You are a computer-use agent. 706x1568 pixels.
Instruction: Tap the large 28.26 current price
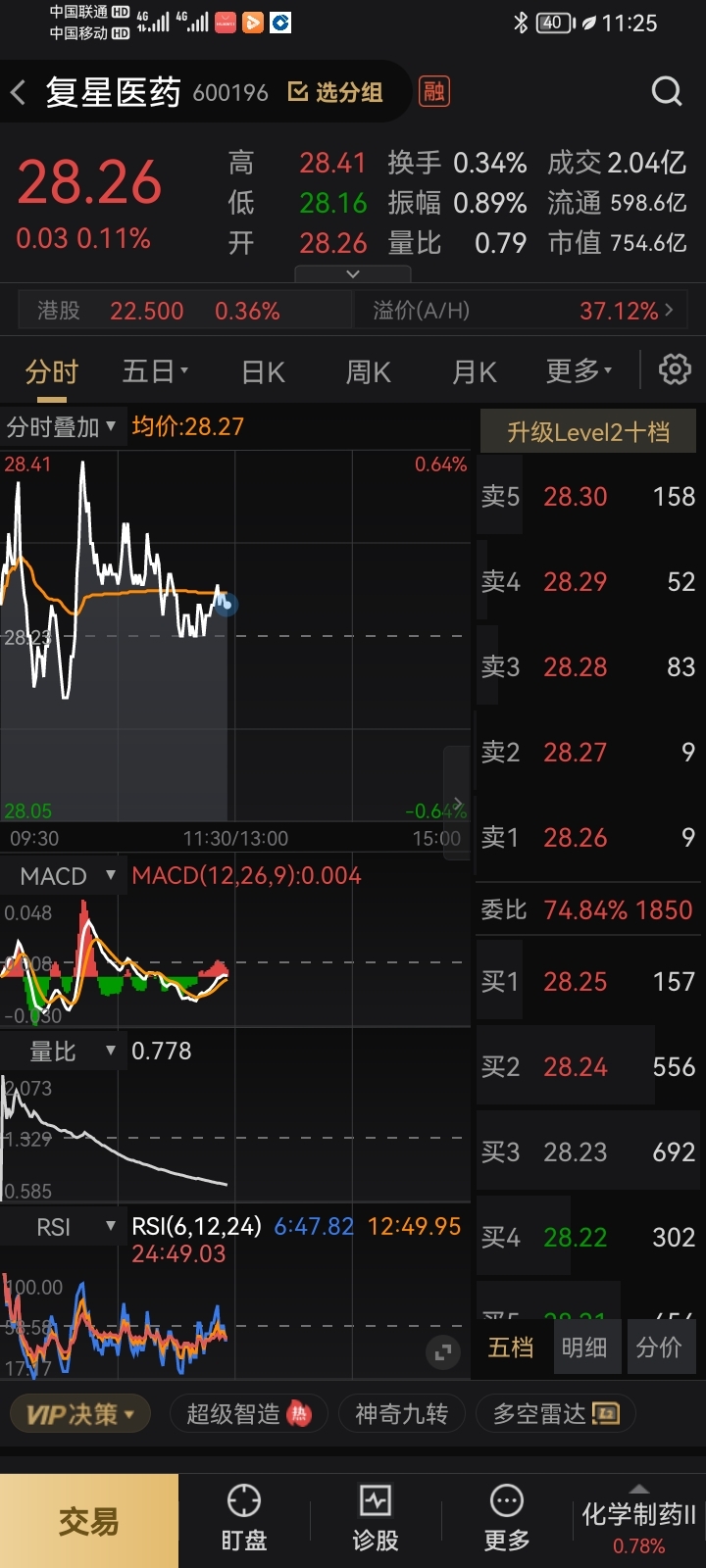[x=89, y=183]
